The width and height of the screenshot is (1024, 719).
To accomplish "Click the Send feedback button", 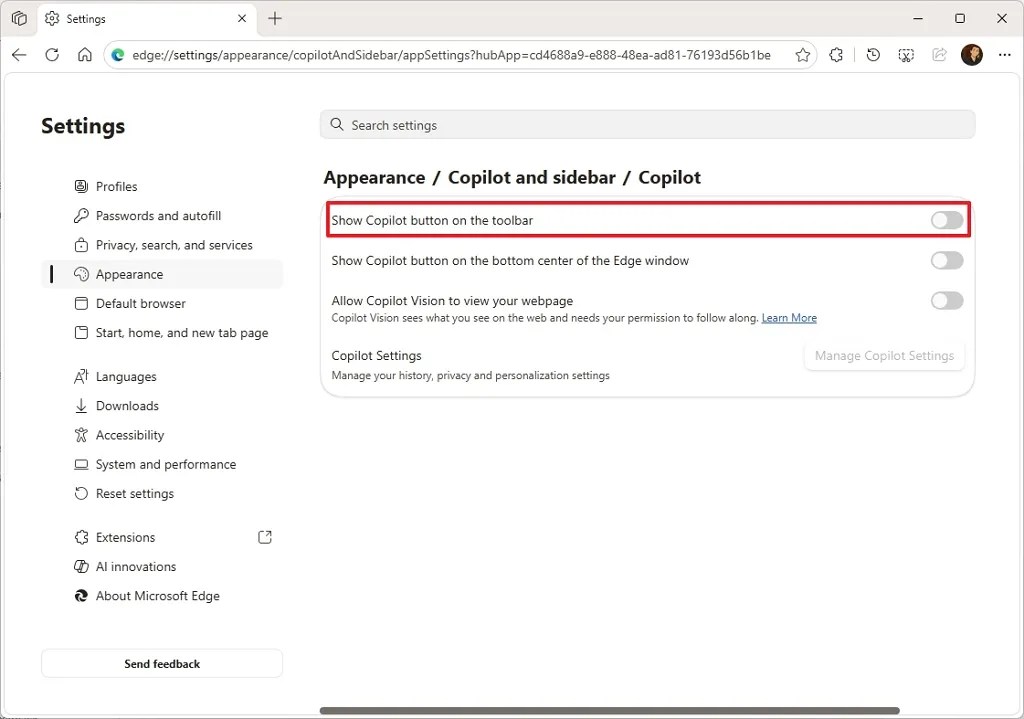I will click(161, 663).
